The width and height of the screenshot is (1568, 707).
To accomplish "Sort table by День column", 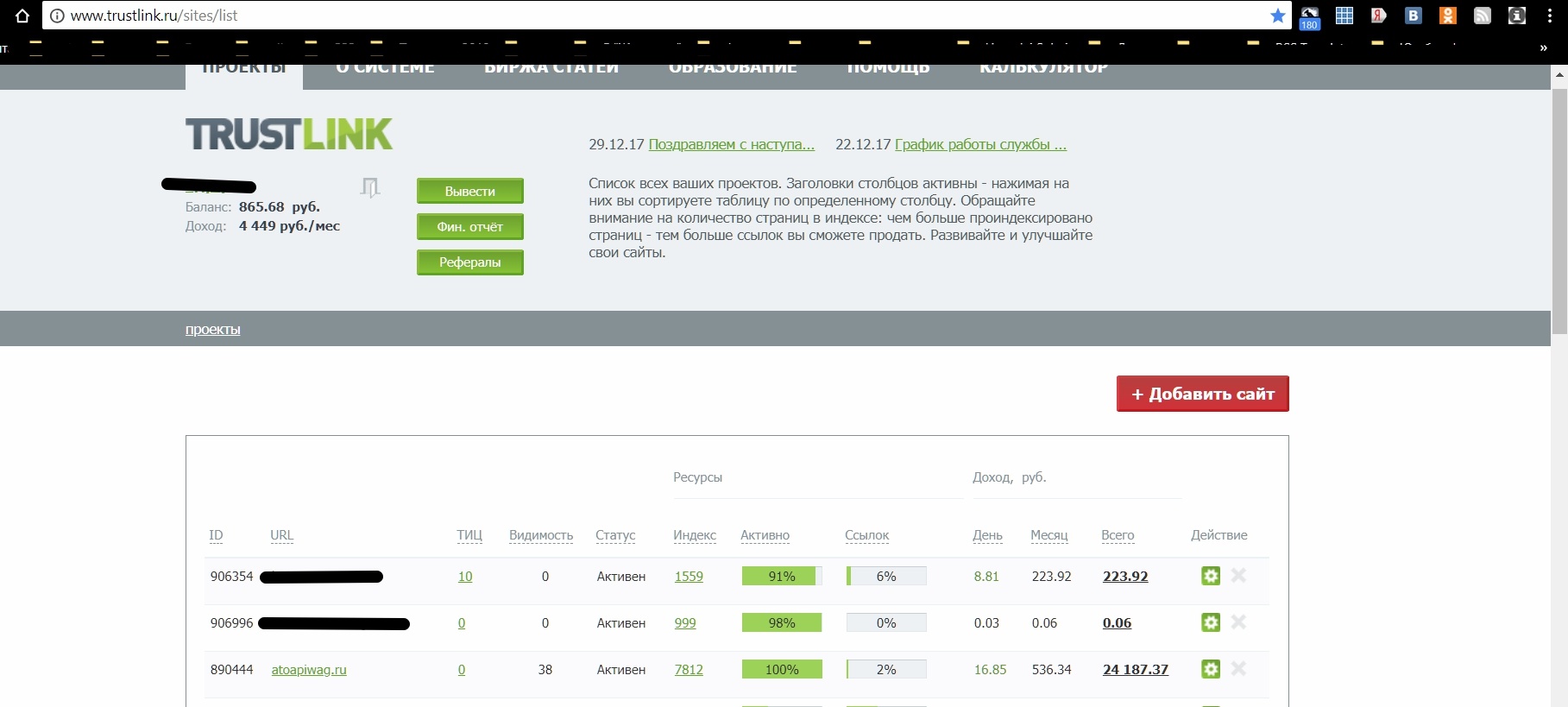I will [988, 535].
